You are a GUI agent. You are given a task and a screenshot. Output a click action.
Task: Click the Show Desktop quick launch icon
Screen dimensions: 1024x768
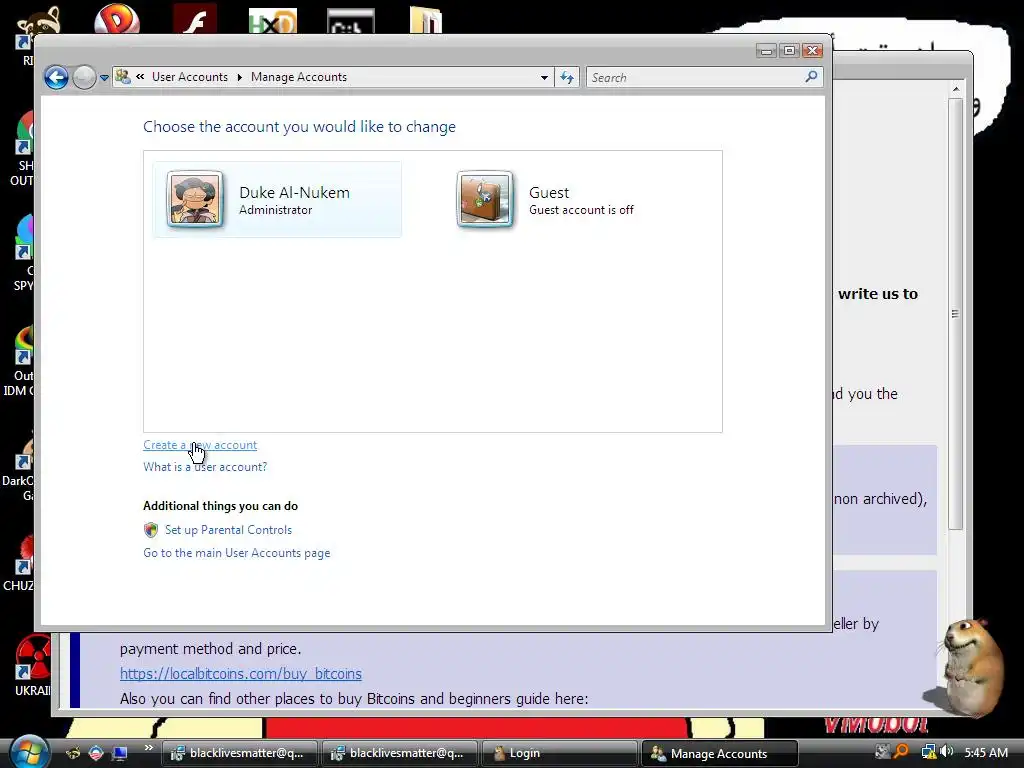[x=120, y=753]
